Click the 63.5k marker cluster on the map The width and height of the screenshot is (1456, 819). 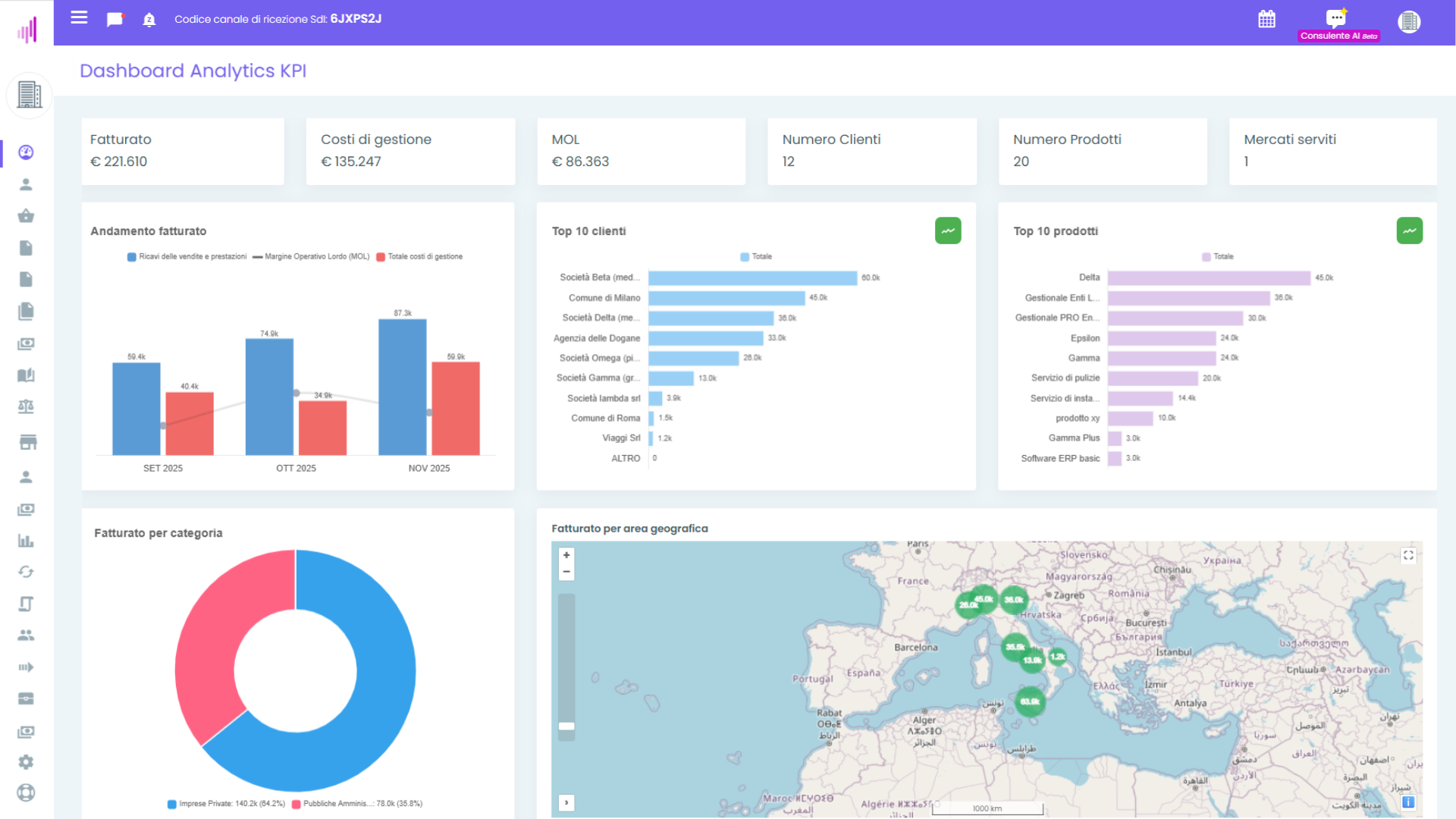pyautogui.click(x=1029, y=703)
